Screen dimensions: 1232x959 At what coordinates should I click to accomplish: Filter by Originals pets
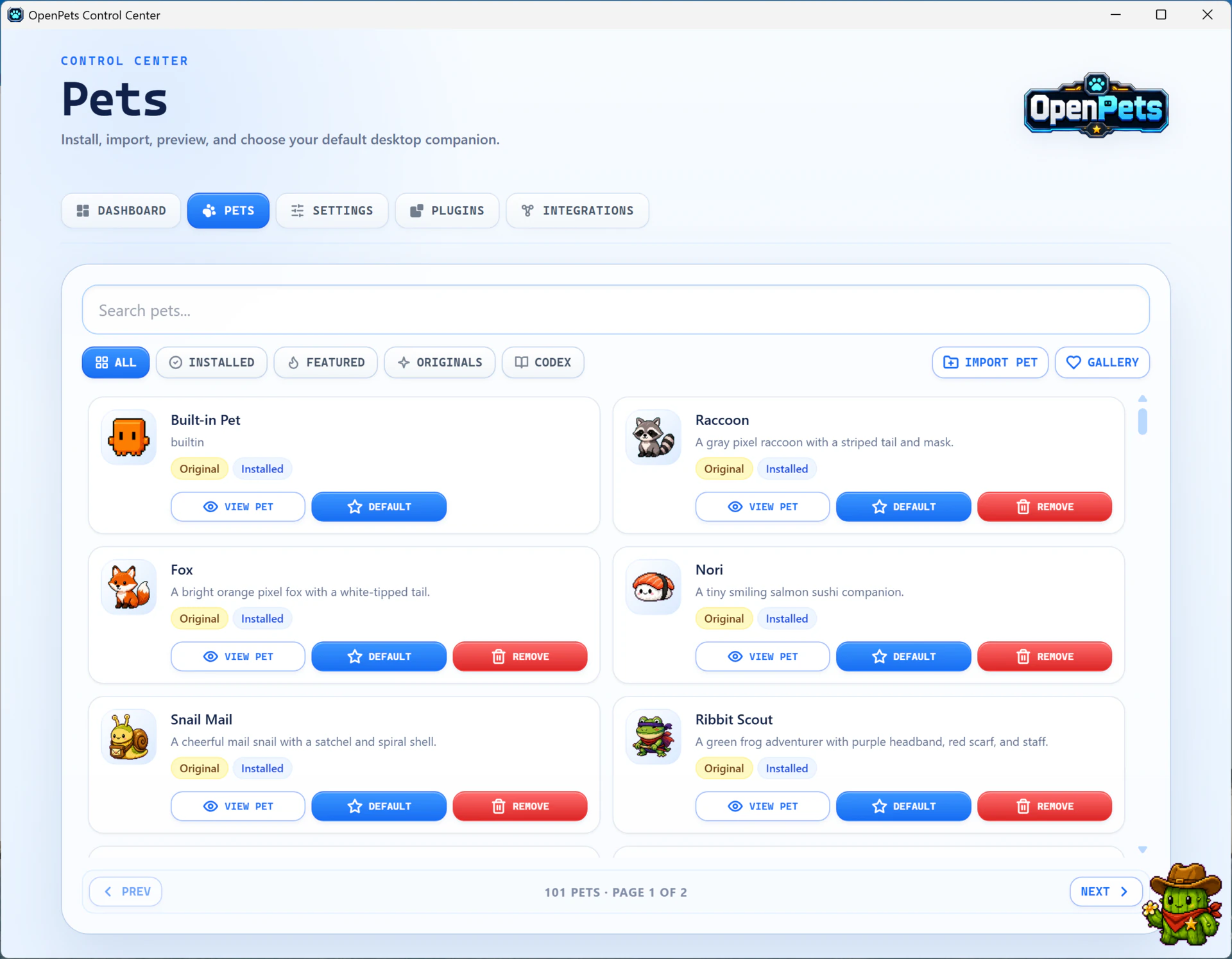point(440,363)
